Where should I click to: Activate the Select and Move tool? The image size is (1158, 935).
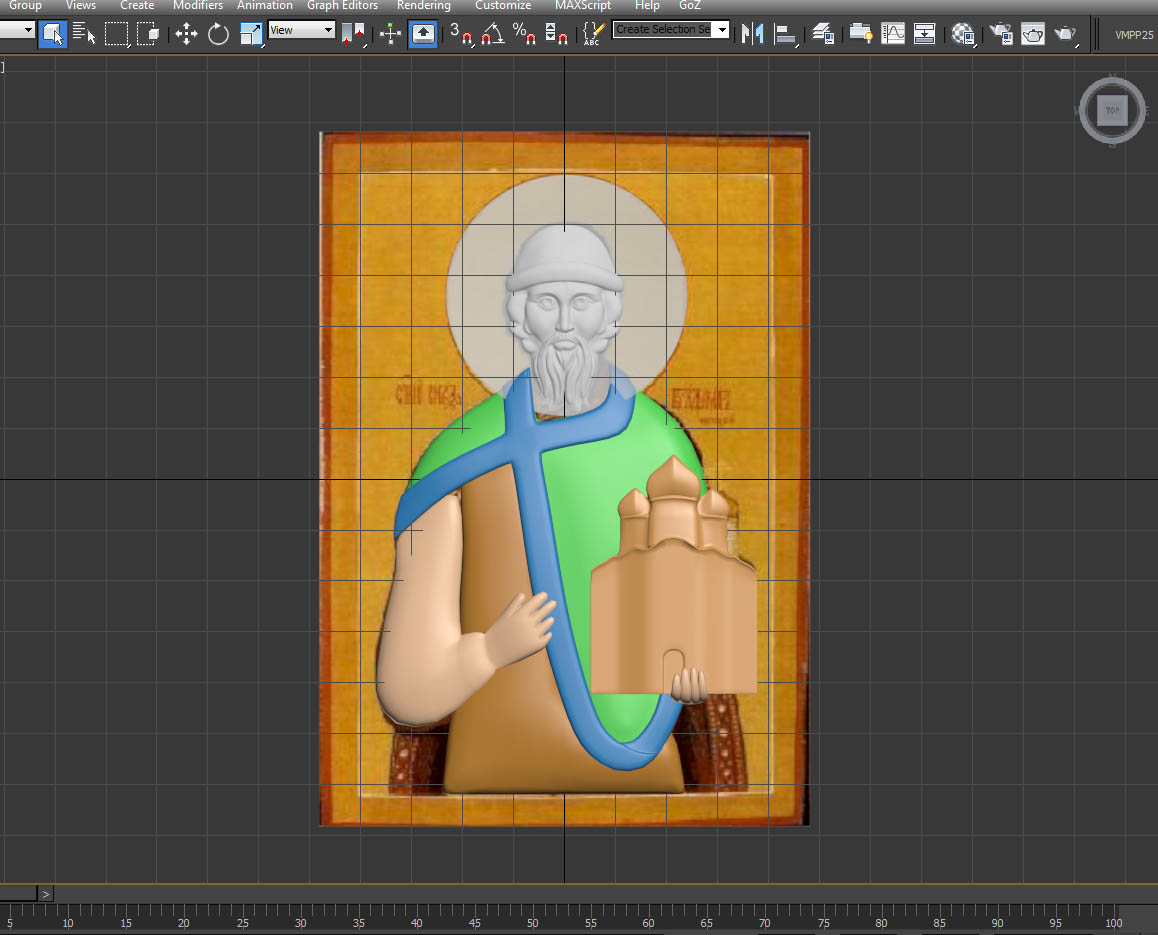pos(186,34)
